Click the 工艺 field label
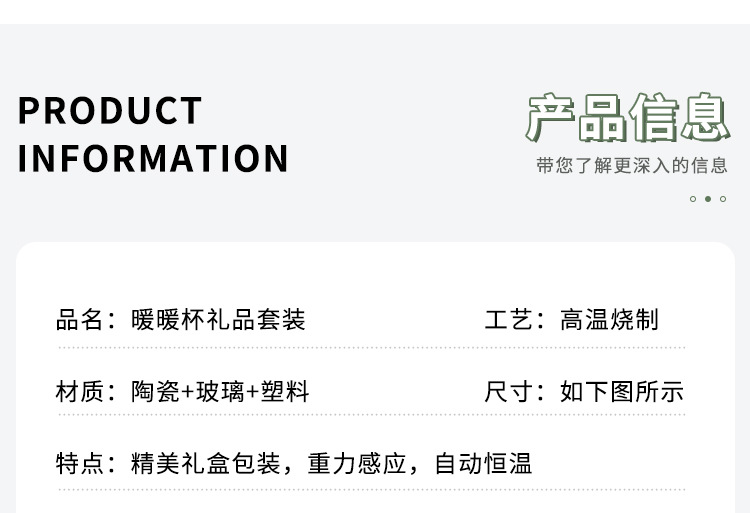Image resolution: width=750 pixels, height=513 pixels. coord(509,320)
